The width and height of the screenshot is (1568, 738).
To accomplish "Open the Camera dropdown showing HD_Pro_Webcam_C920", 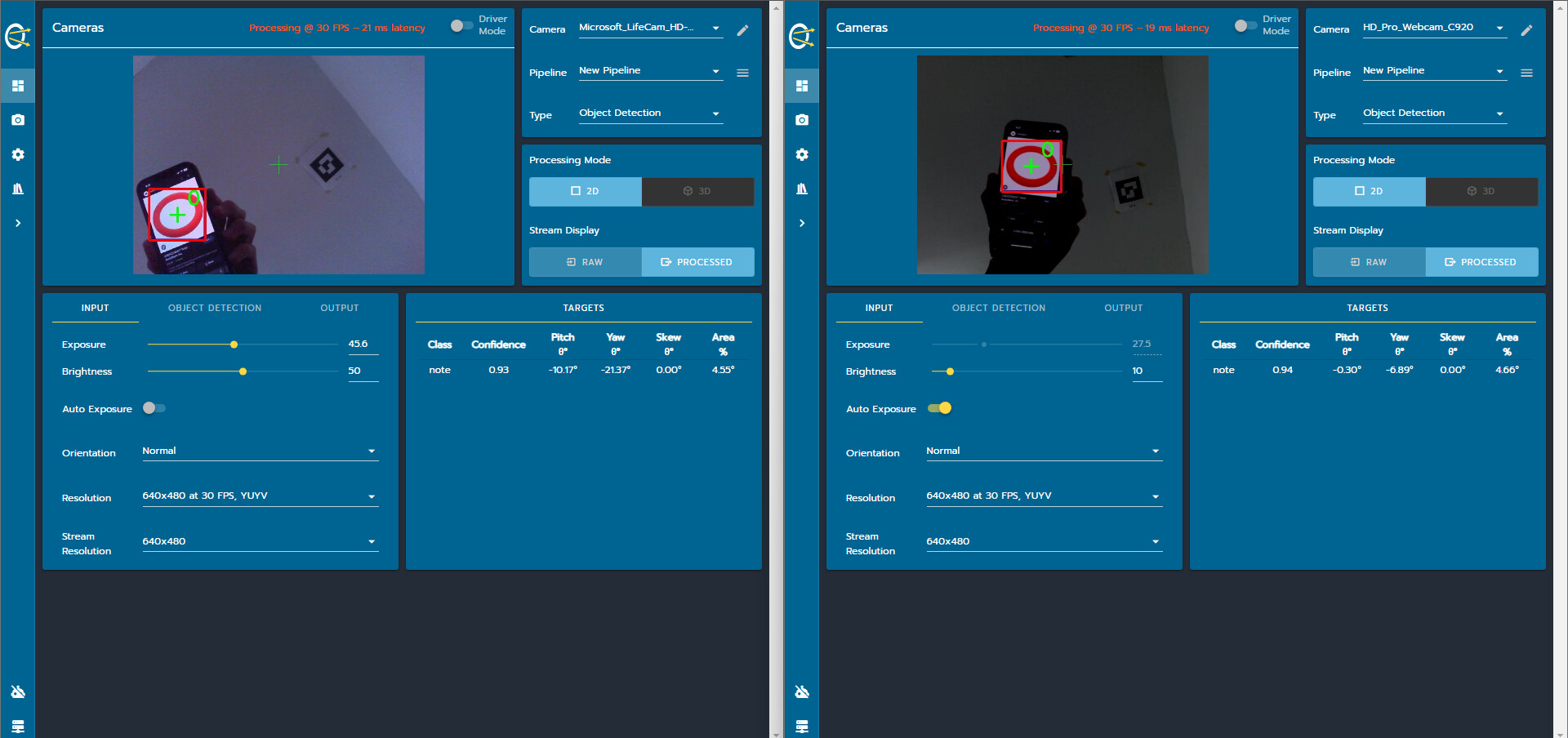I will click(1434, 28).
